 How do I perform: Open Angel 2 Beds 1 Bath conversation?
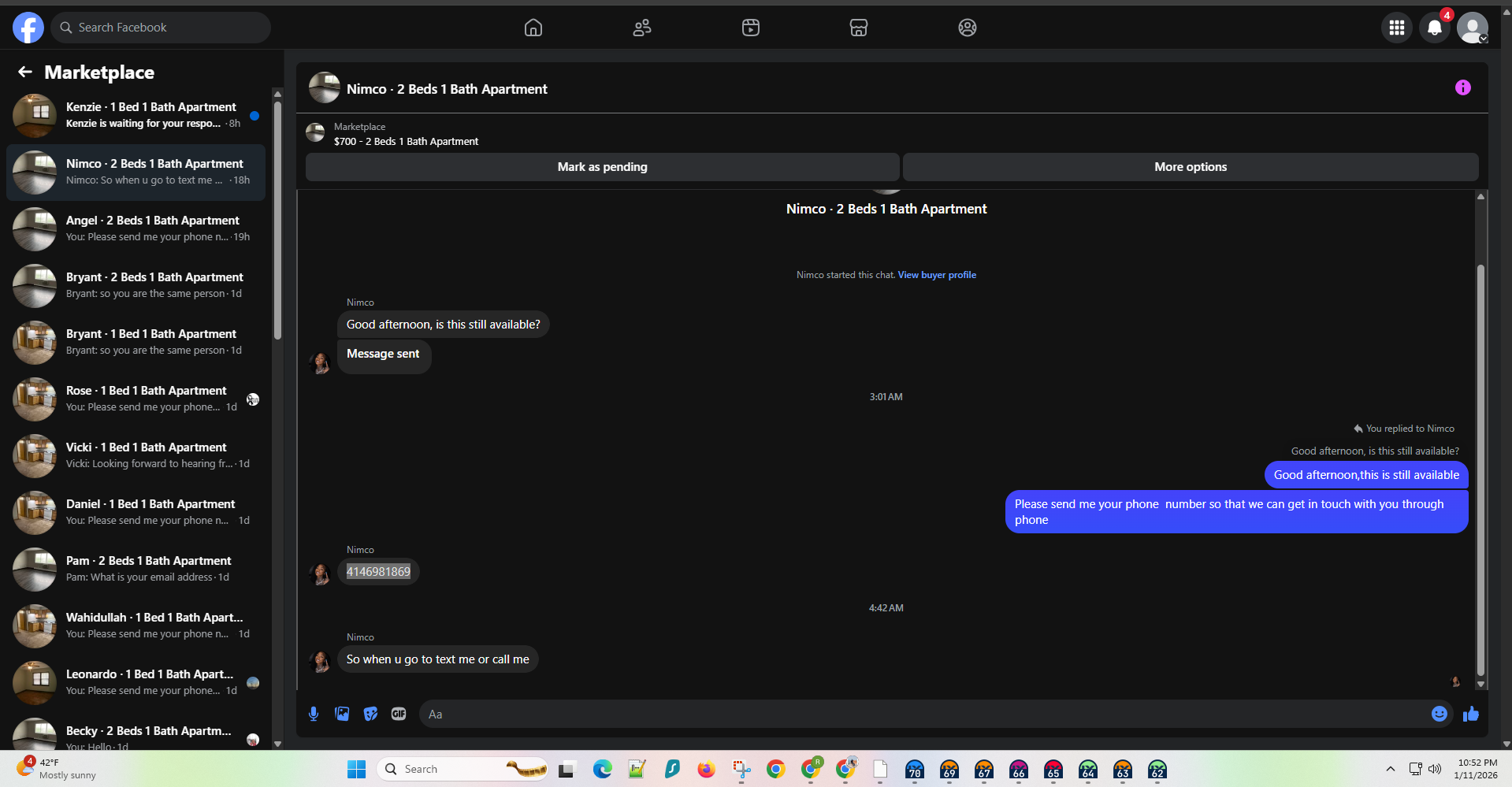coord(136,229)
